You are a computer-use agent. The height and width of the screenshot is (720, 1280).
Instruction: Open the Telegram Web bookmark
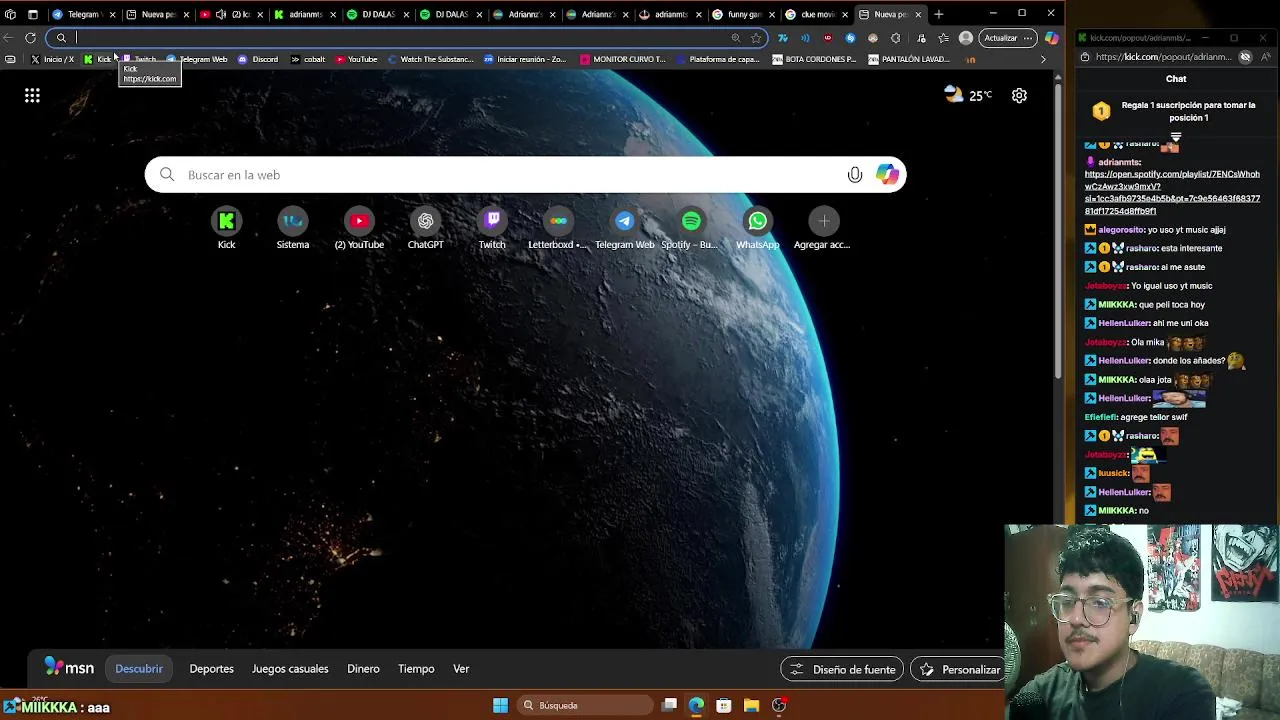pyautogui.click(x=198, y=59)
